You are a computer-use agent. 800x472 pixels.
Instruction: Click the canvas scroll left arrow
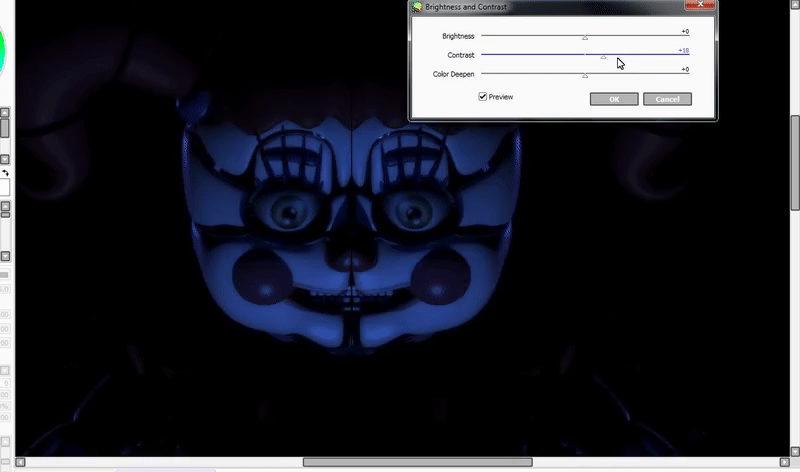(20, 462)
